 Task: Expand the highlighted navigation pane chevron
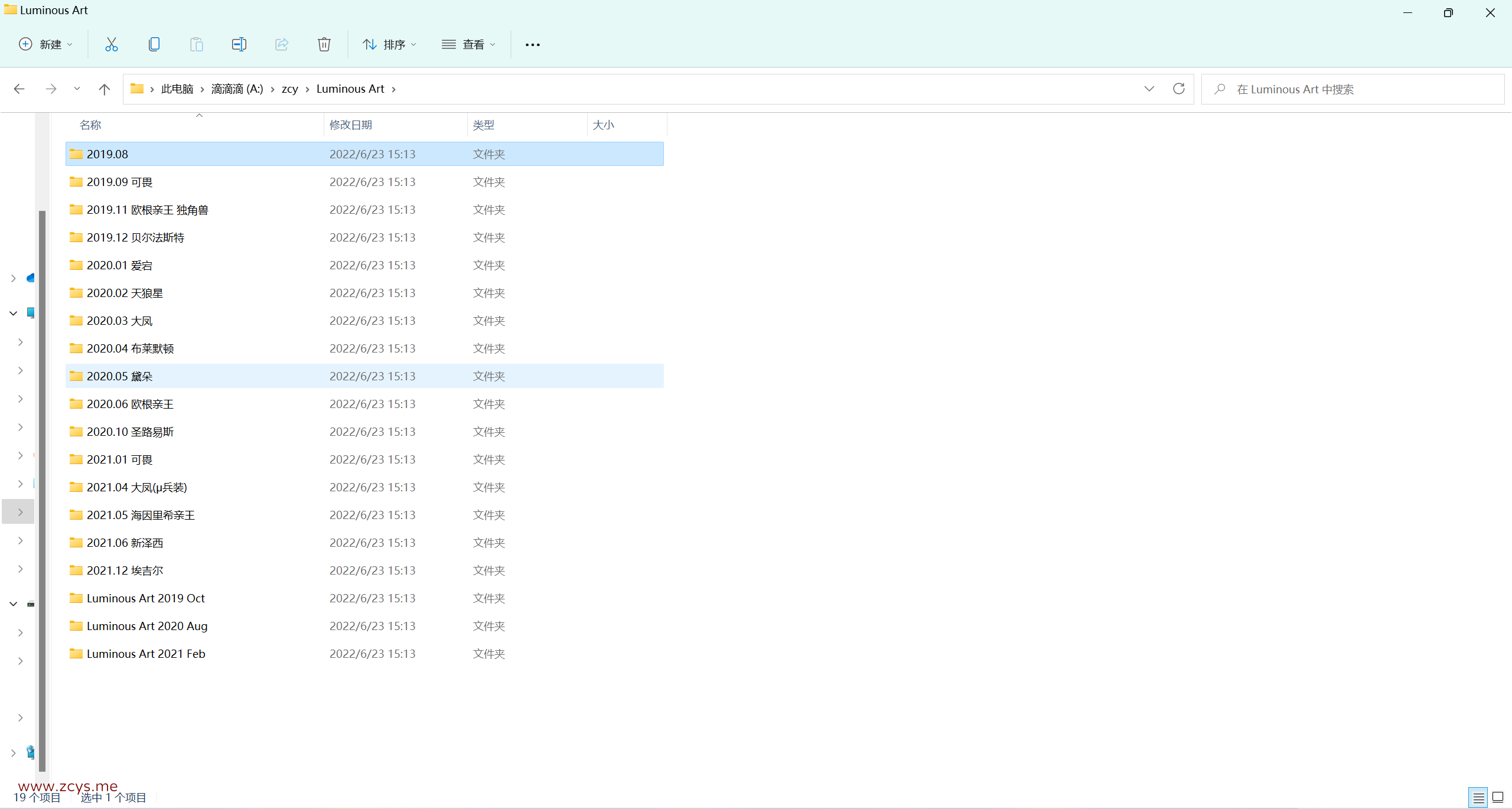click(20, 512)
